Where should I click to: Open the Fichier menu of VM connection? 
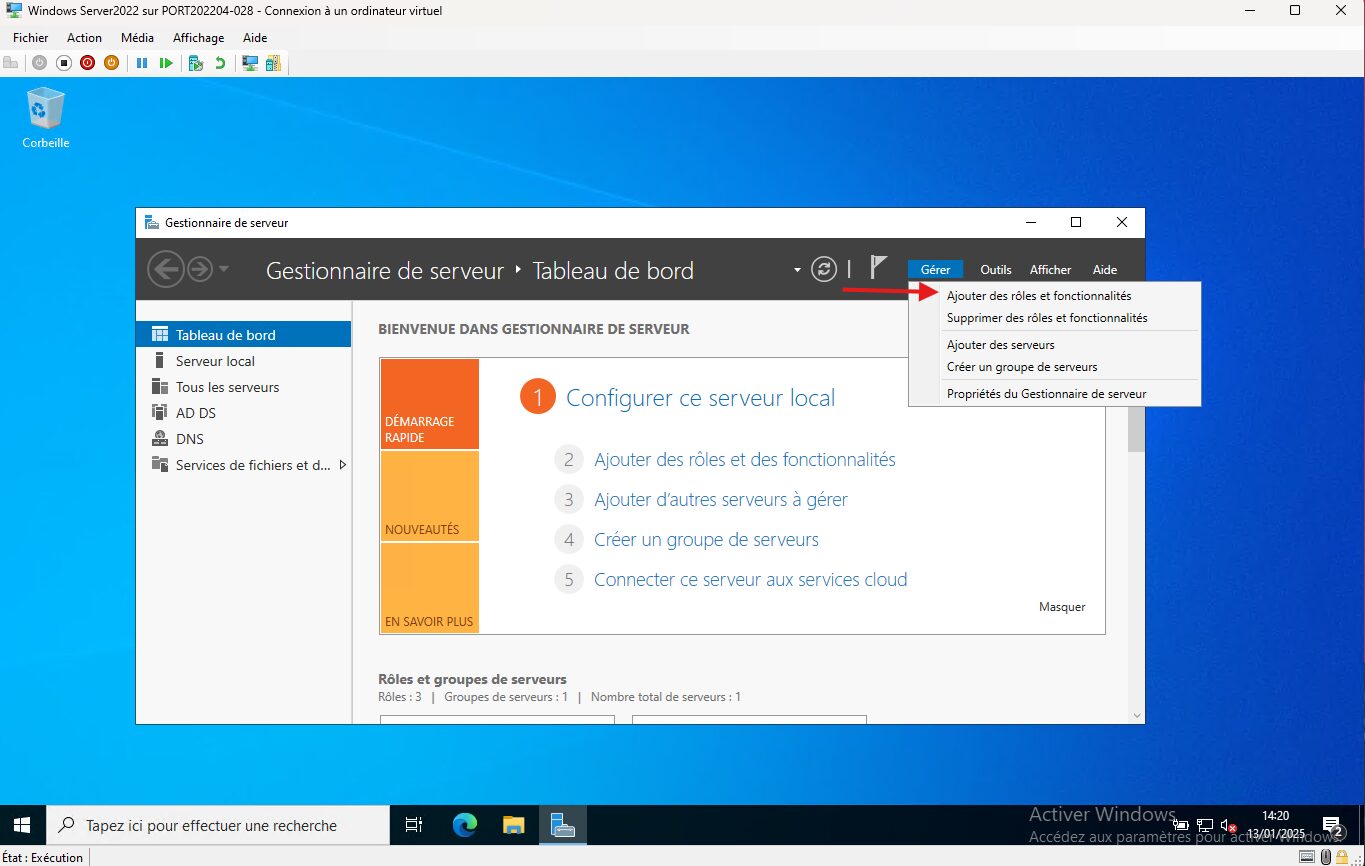[x=31, y=37]
